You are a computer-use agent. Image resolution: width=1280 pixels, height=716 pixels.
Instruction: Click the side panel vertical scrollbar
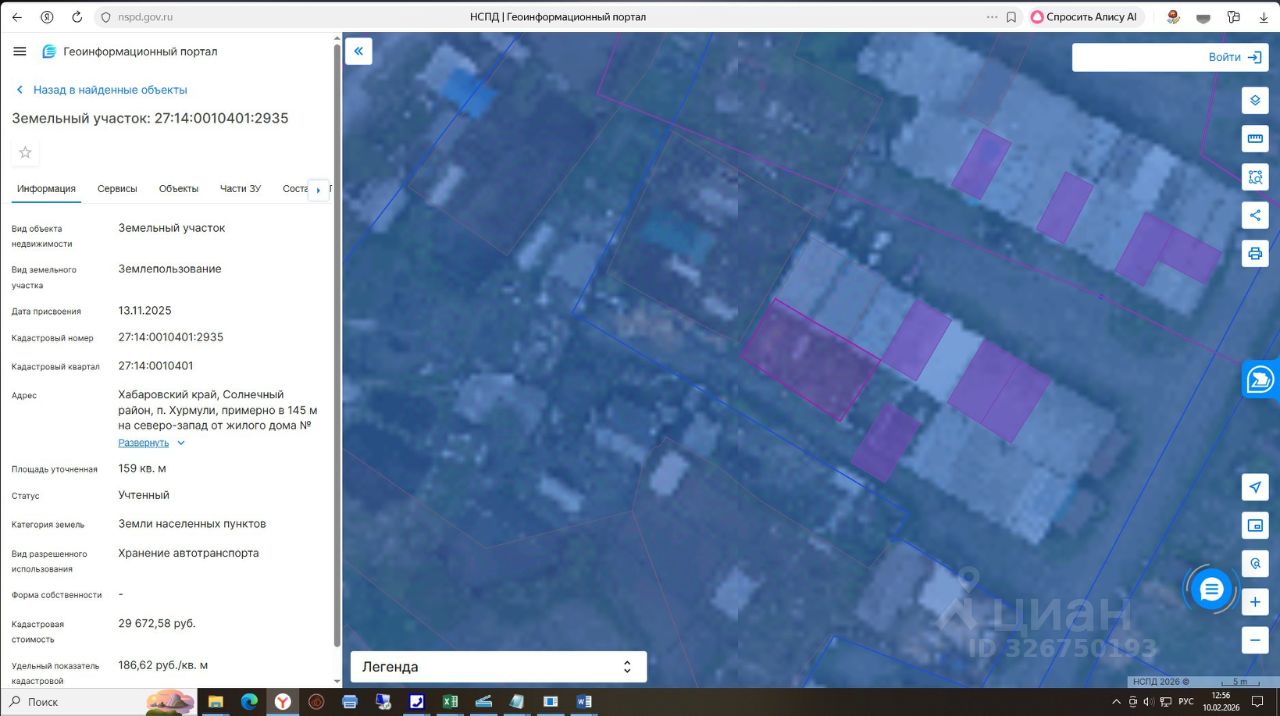[336, 344]
